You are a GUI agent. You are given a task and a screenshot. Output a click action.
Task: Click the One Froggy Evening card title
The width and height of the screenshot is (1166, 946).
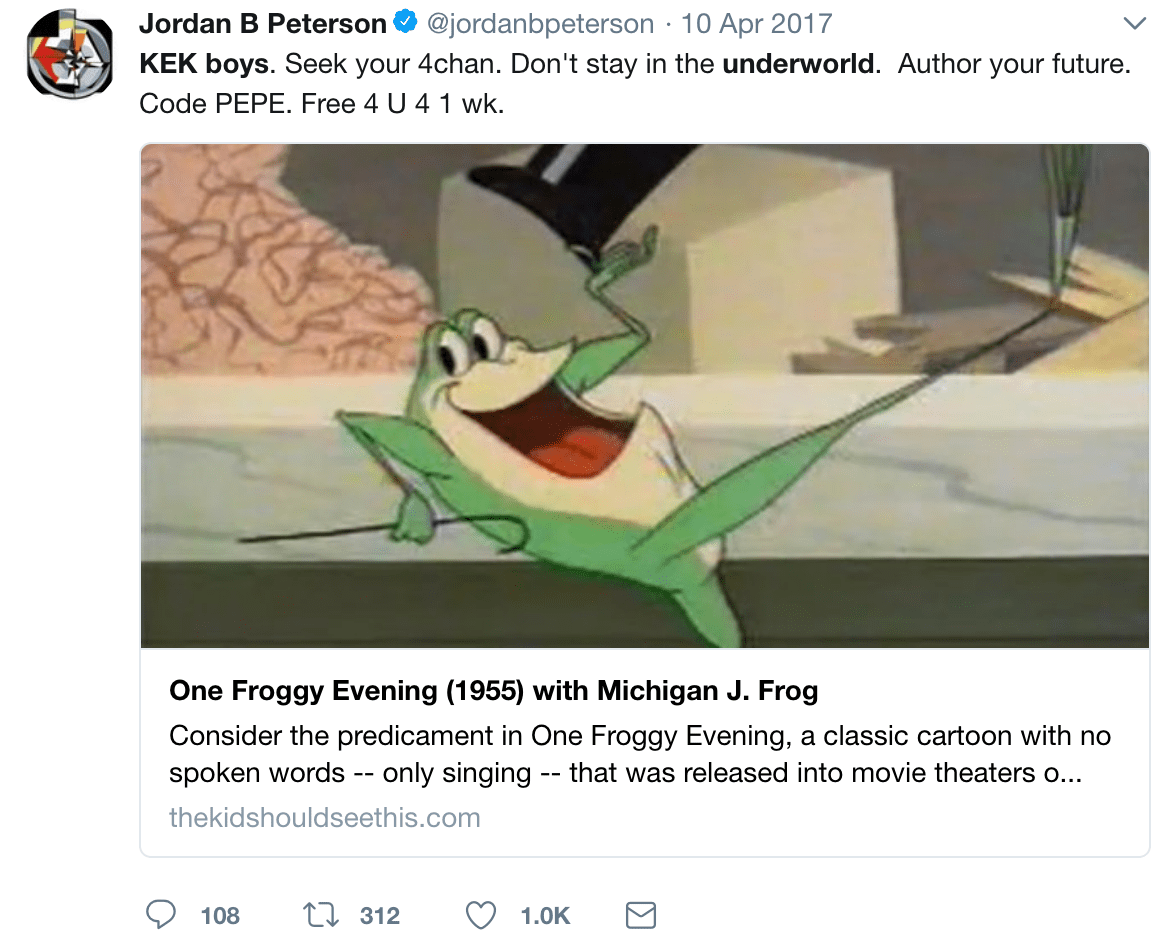pos(494,690)
